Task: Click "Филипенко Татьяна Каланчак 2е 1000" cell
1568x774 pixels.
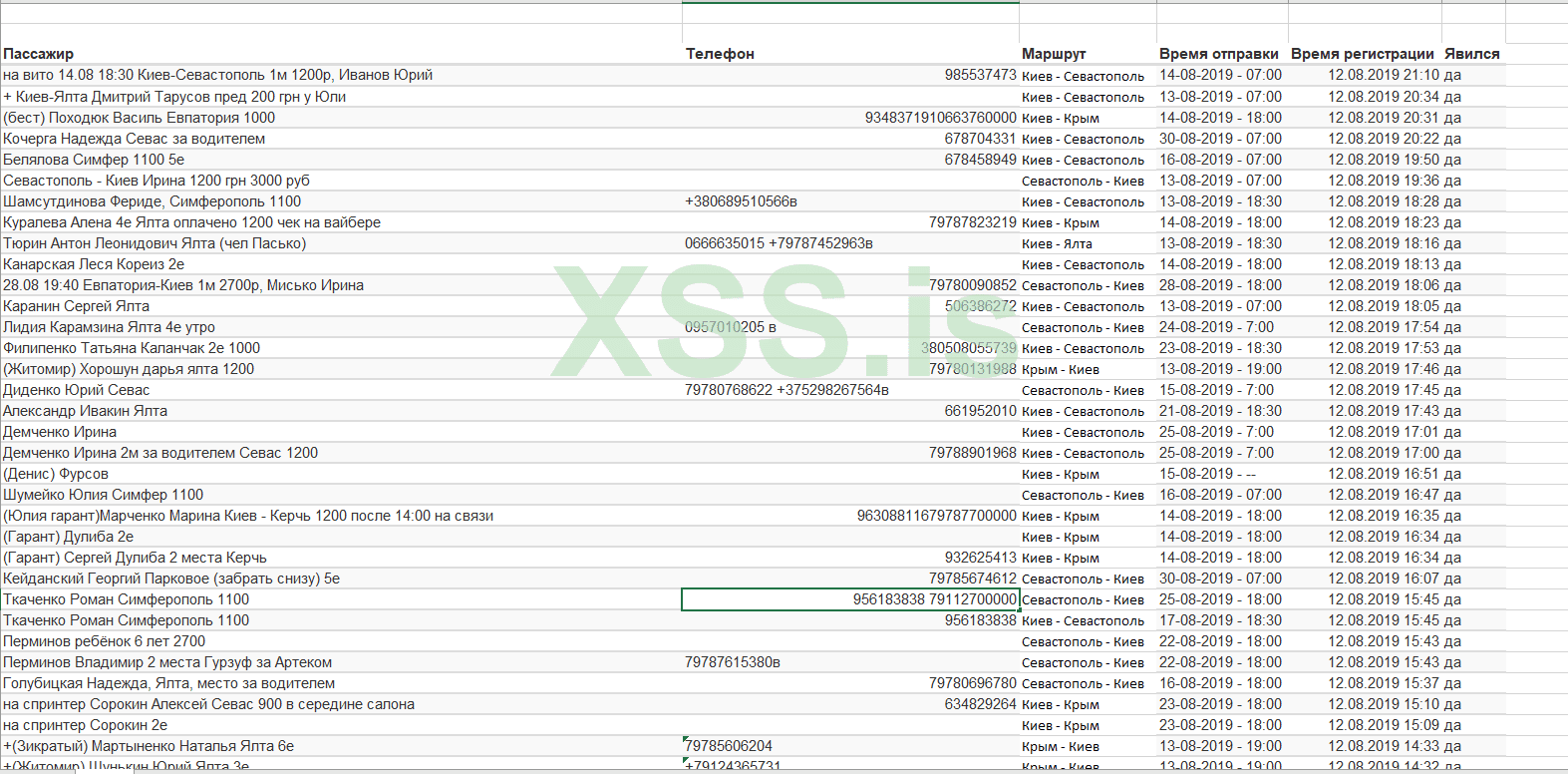Action: 132,348
